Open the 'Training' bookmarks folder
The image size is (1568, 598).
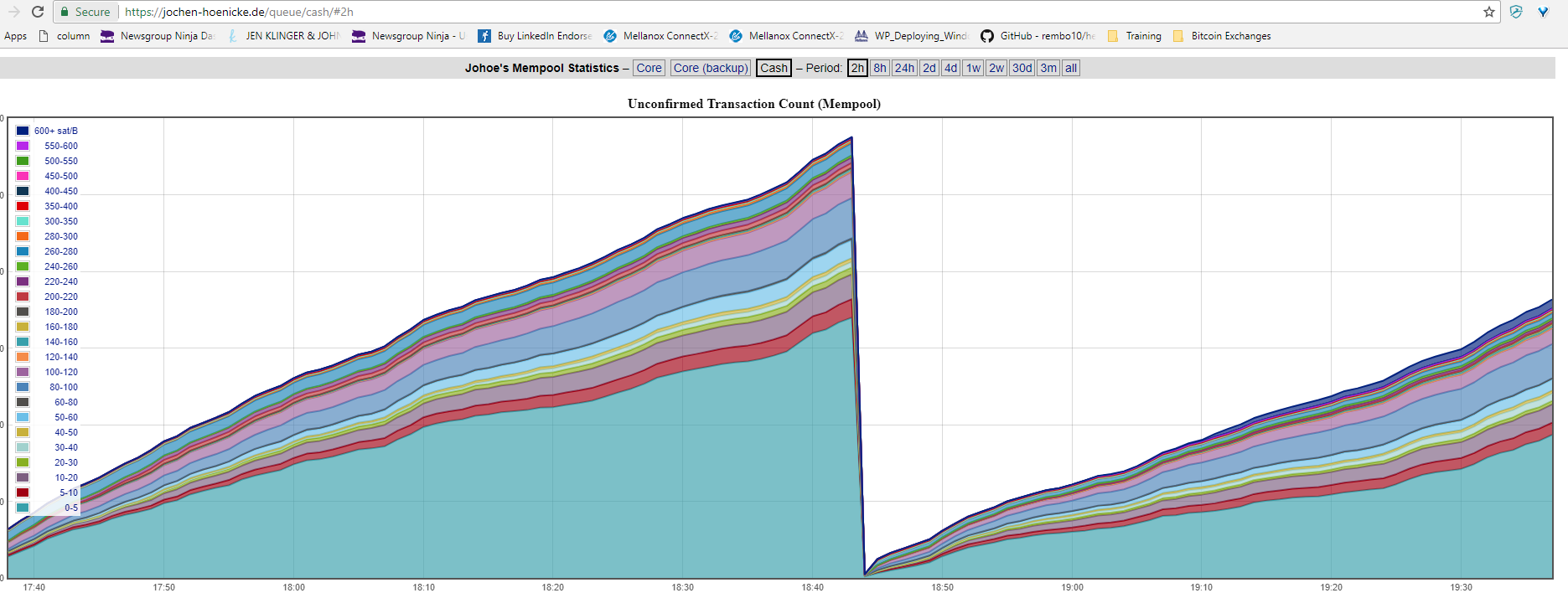point(1134,36)
